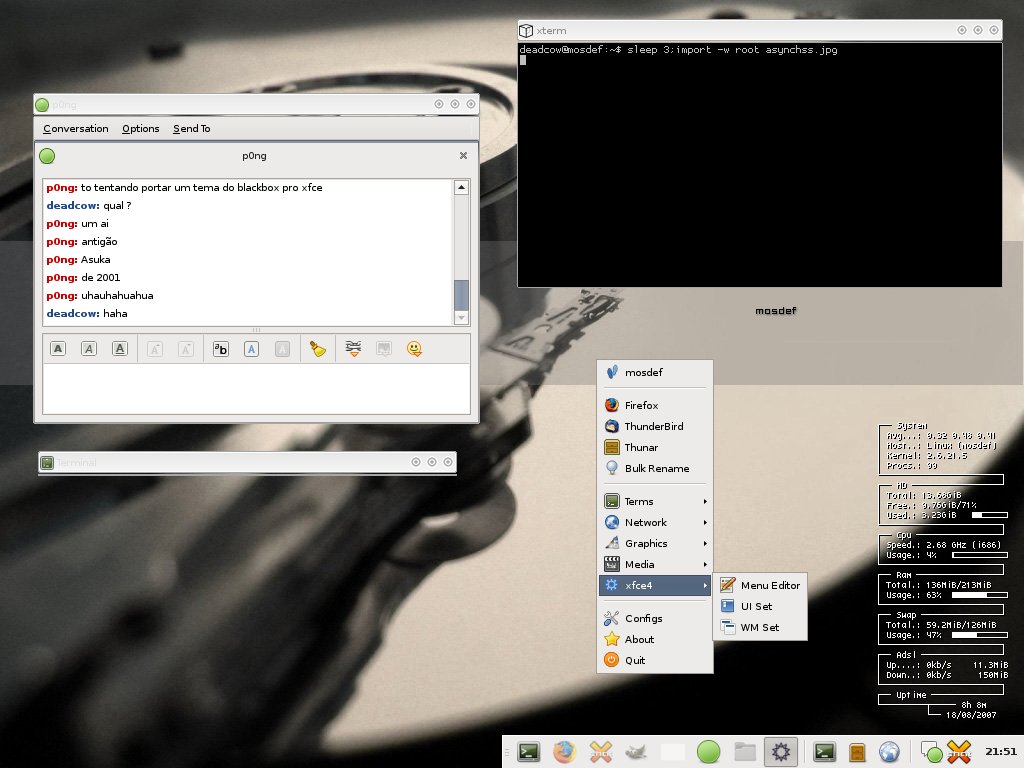The width and height of the screenshot is (1024, 768).
Task: Open Thunar from the desktop menu
Action: (655, 447)
